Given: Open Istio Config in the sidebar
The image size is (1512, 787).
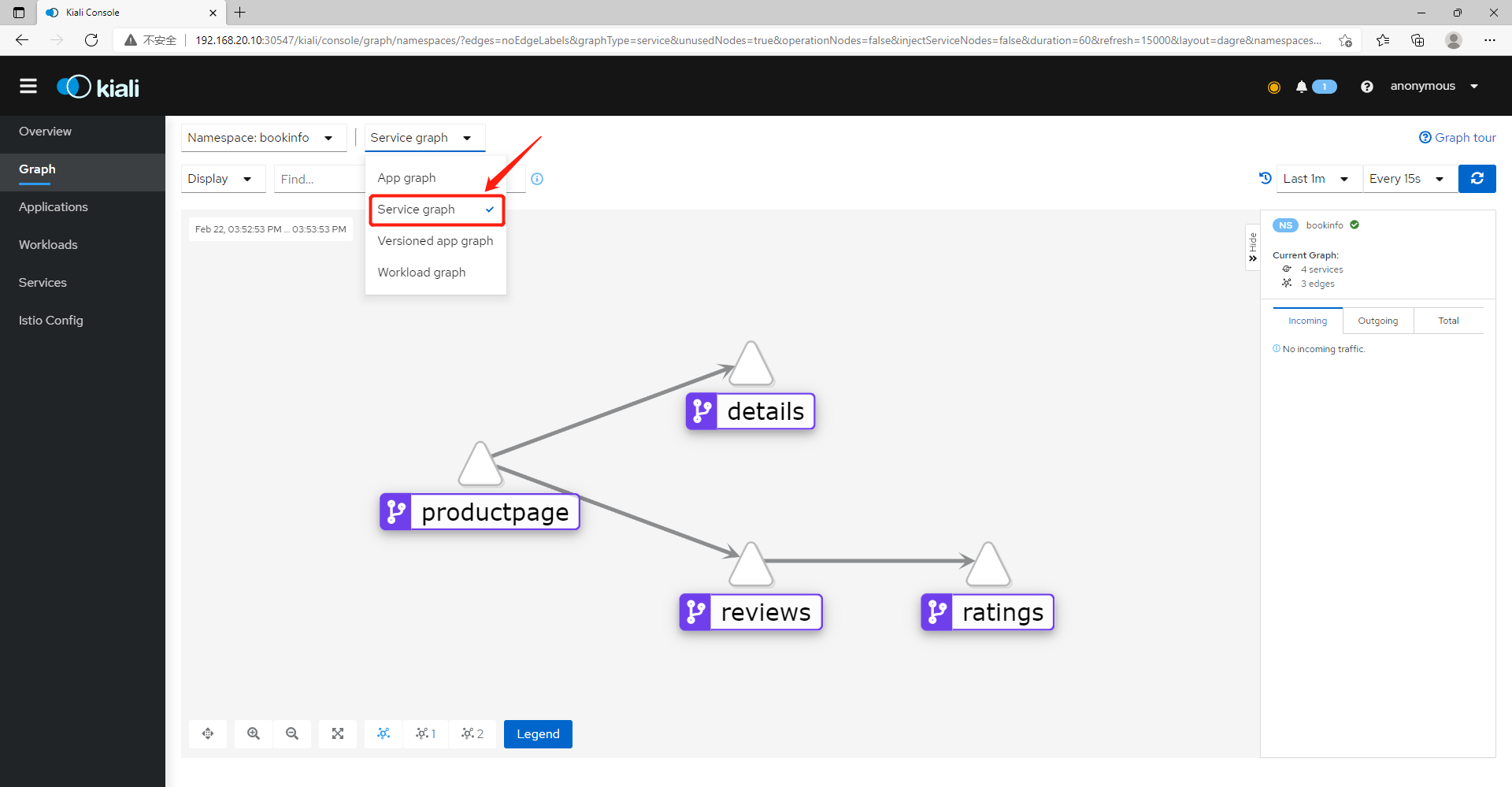Looking at the screenshot, I should coord(83,321).
